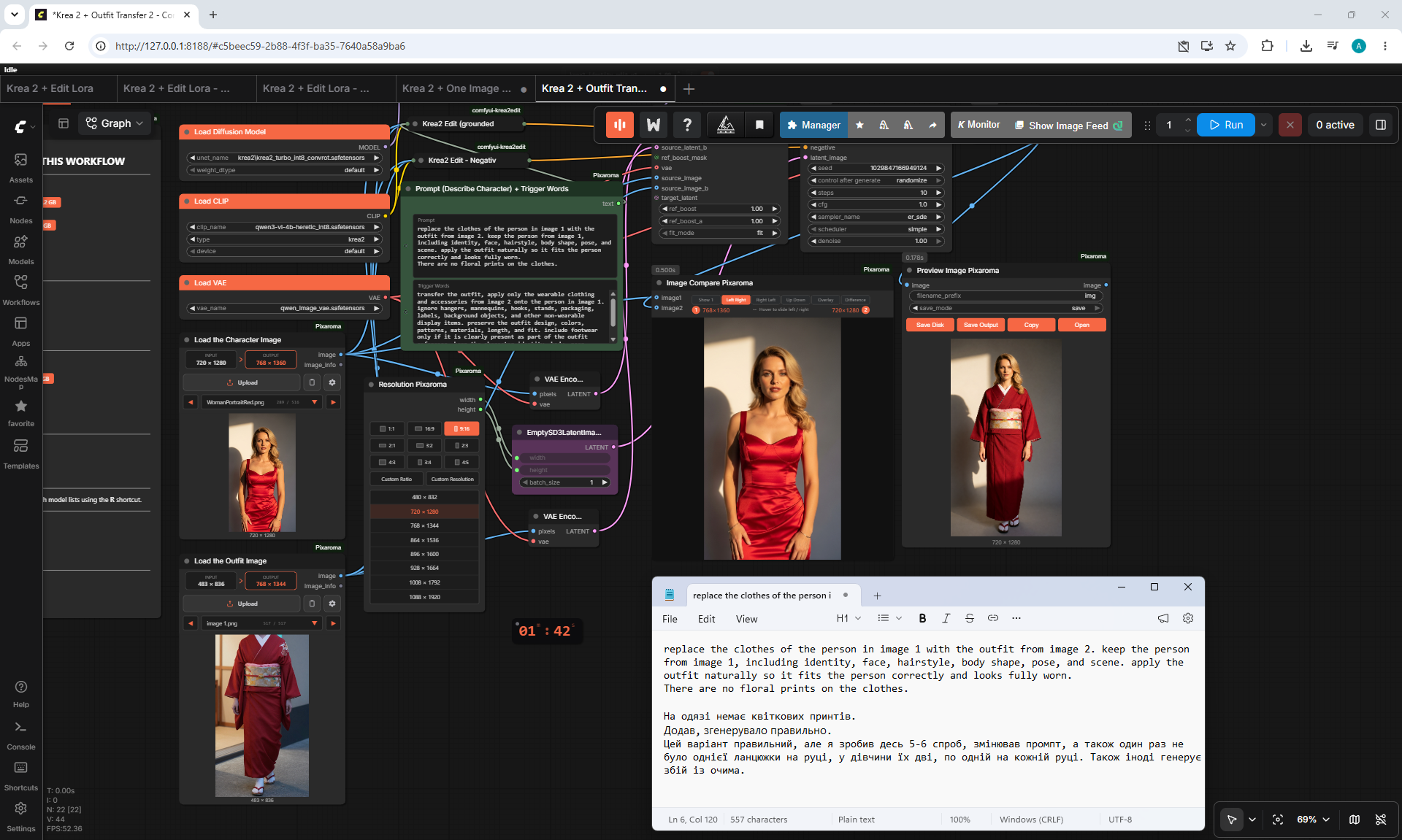Image resolution: width=1402 pixels, height=840 pixels.
Task: Click the cfg value slider
Action: tap(876, 204)
